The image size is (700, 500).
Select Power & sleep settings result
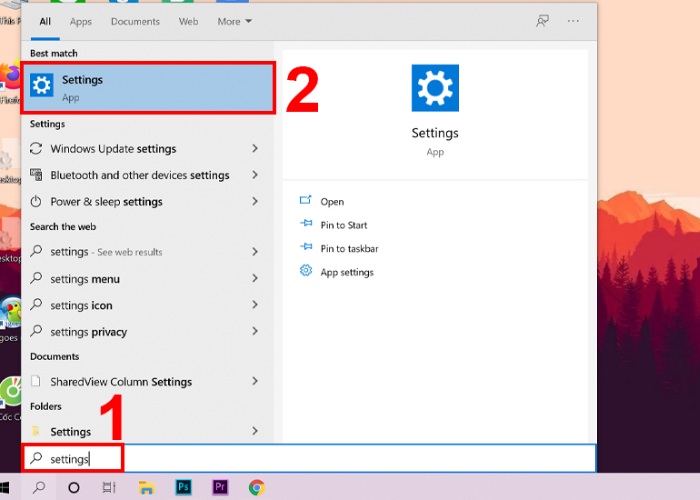click(x=106, y=201)
